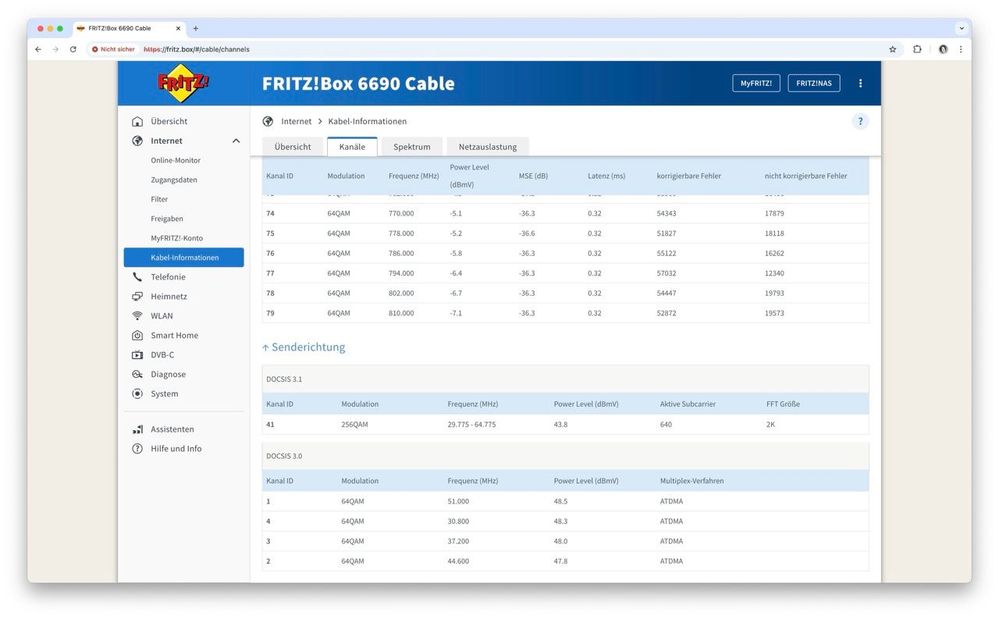Open Freigaben in the sidebar

point(167,218)
